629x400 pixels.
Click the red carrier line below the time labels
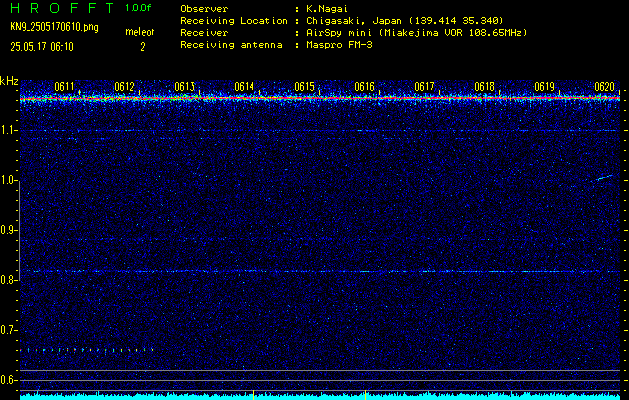[320, 98]
